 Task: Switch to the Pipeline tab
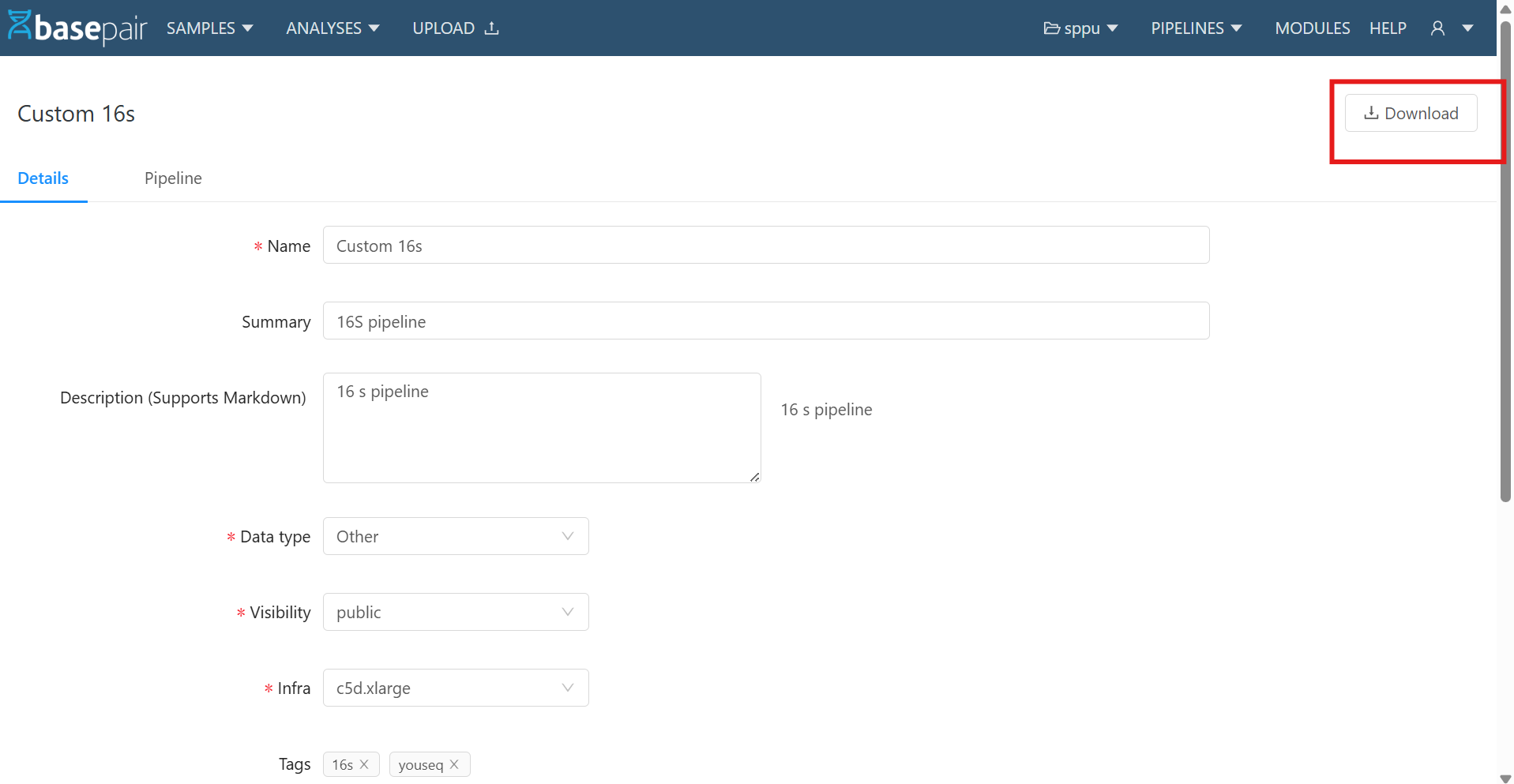tap(173, 178)
